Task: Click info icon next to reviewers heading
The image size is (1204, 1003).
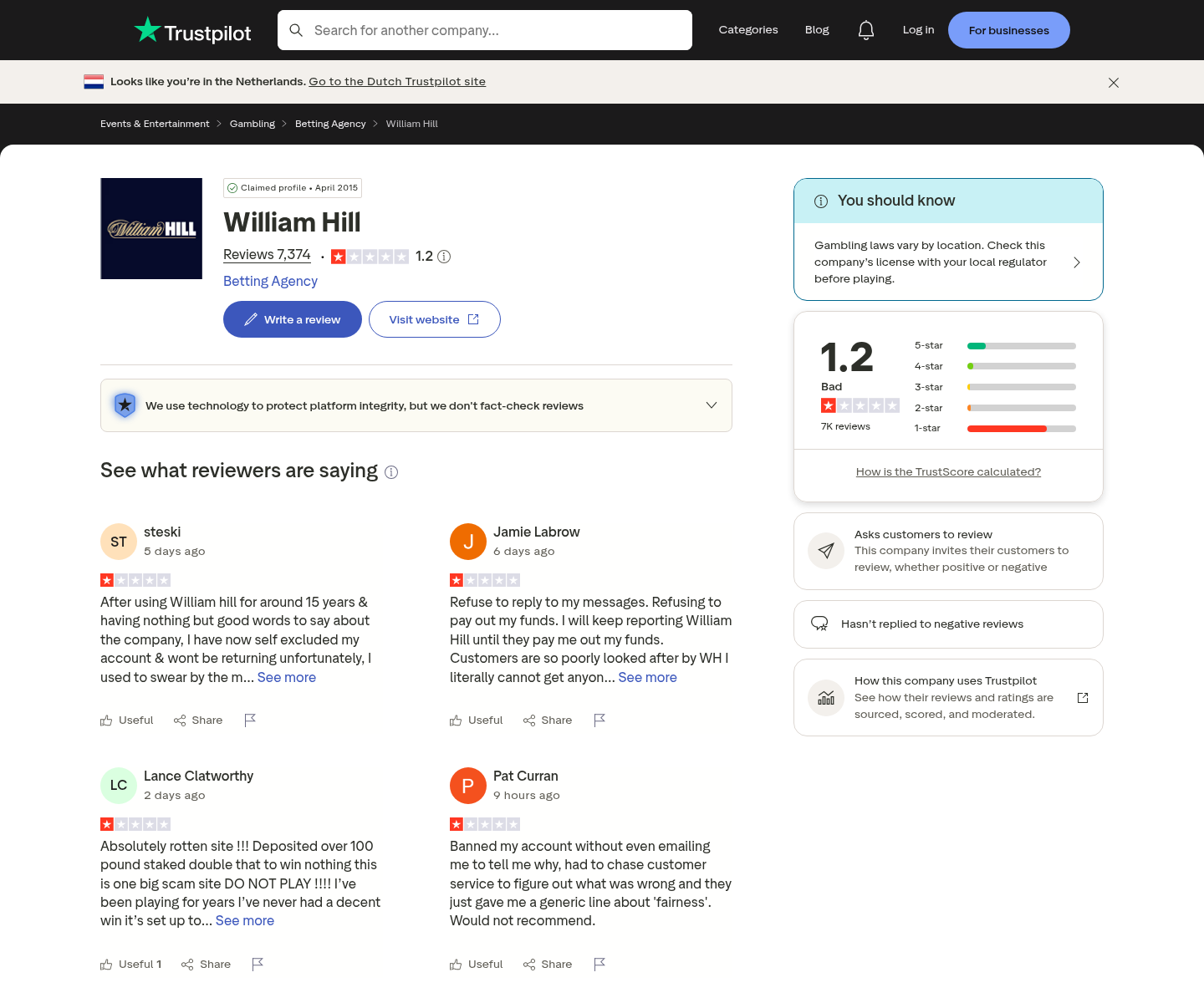Action: click(x=391, y=472)
